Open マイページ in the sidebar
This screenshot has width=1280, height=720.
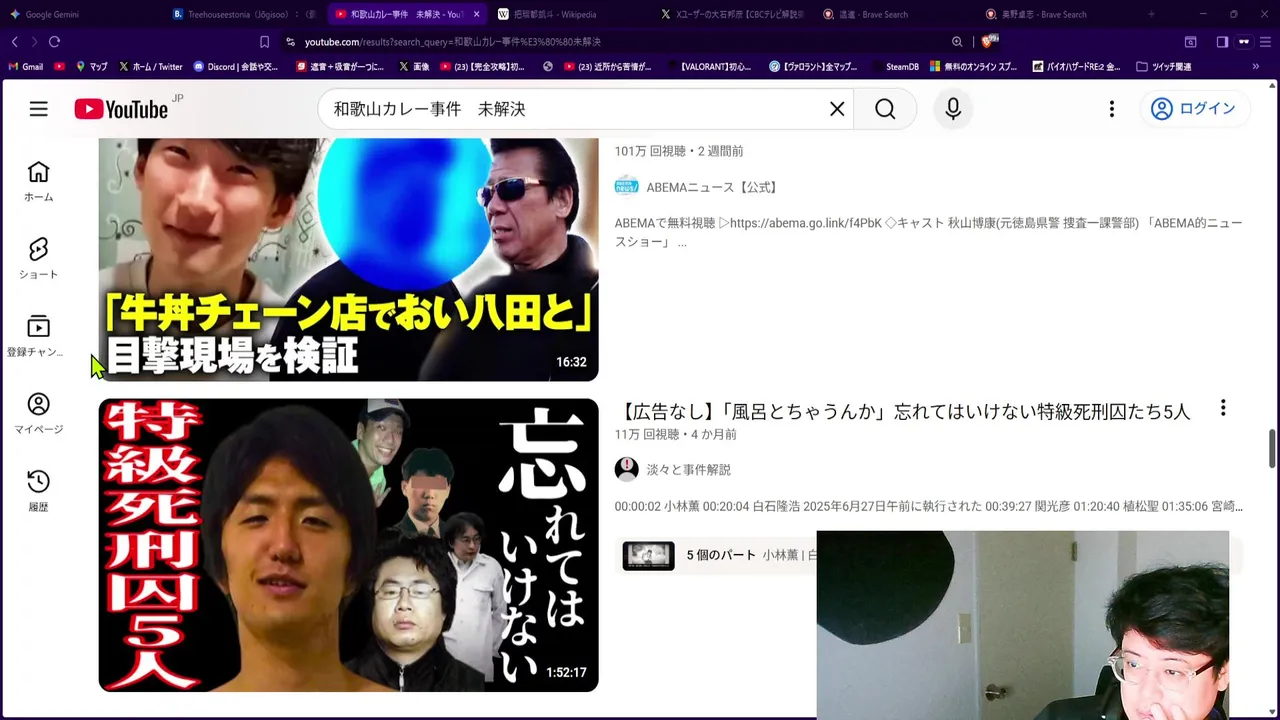coord(38,414)
